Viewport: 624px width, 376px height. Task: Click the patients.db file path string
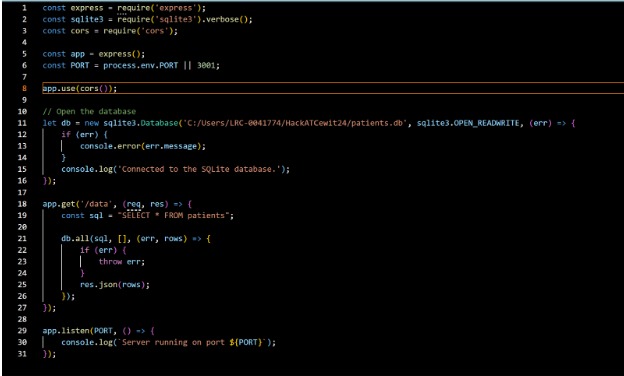coord(294,123)
